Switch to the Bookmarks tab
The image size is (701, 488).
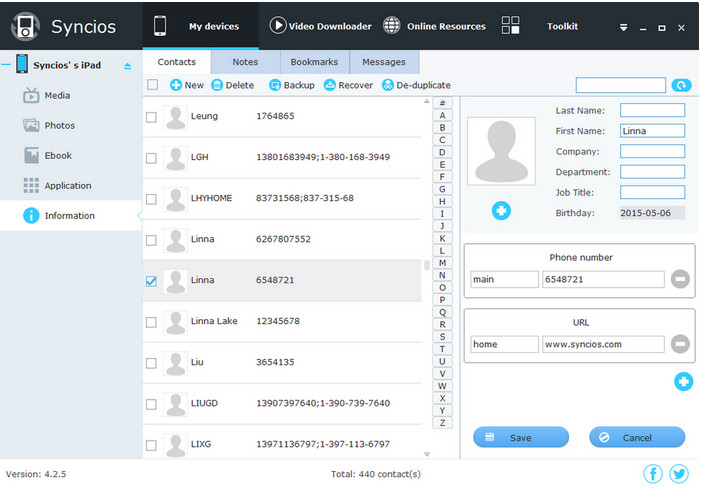click(x=314, y=62)
